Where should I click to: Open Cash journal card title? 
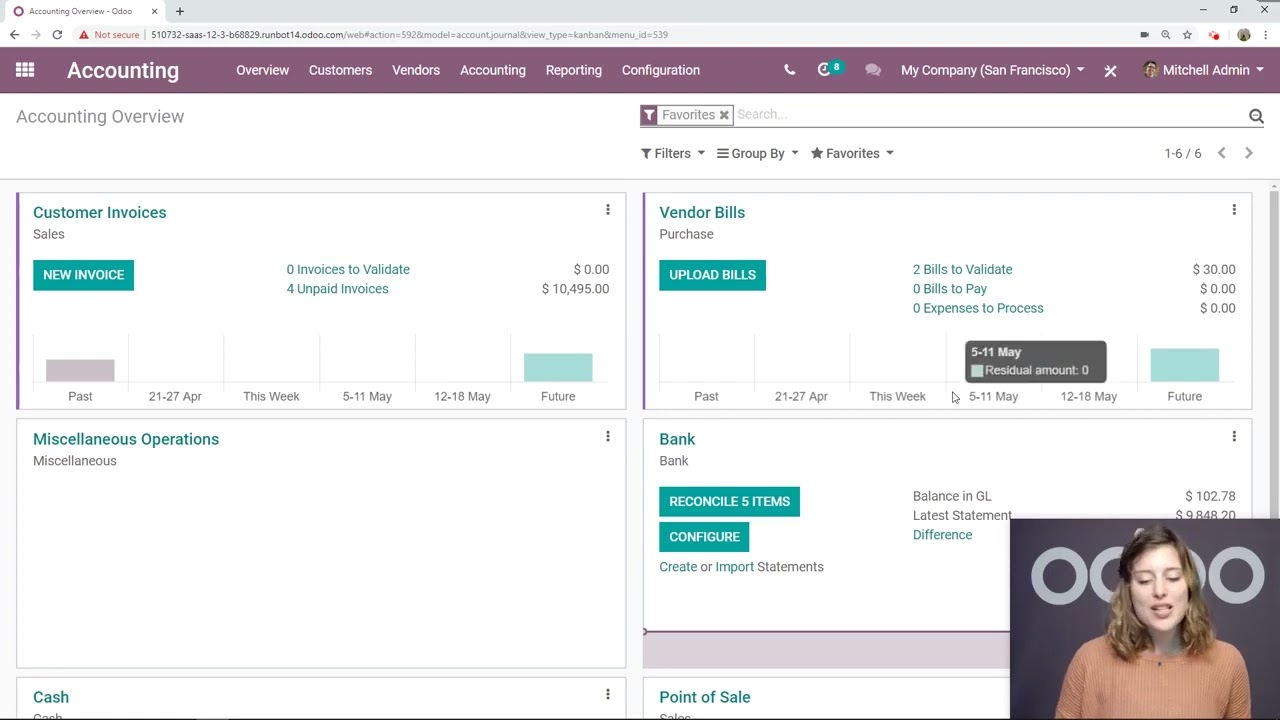[x=51, y=697]
